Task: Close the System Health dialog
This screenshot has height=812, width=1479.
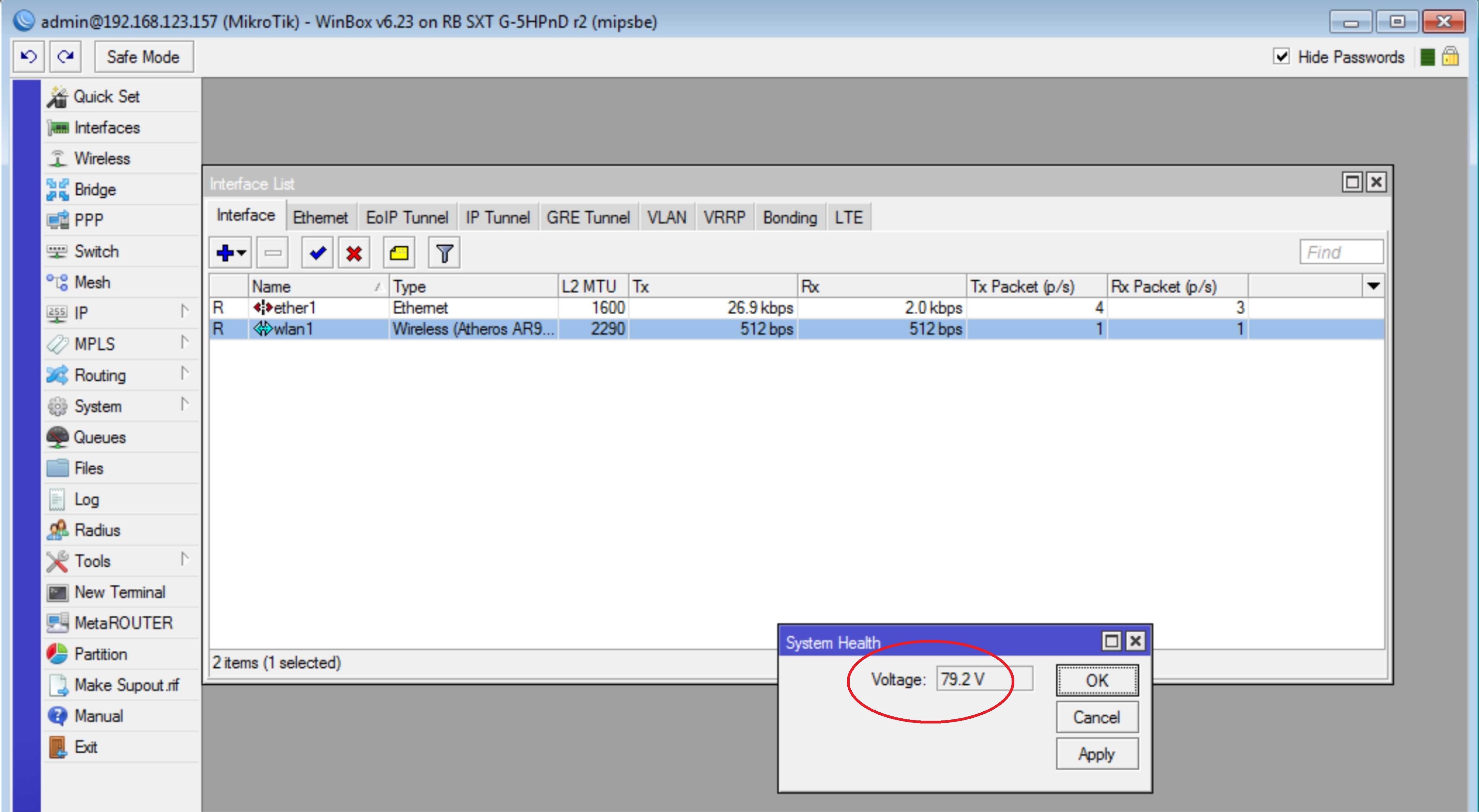Action: [1136, 641]
